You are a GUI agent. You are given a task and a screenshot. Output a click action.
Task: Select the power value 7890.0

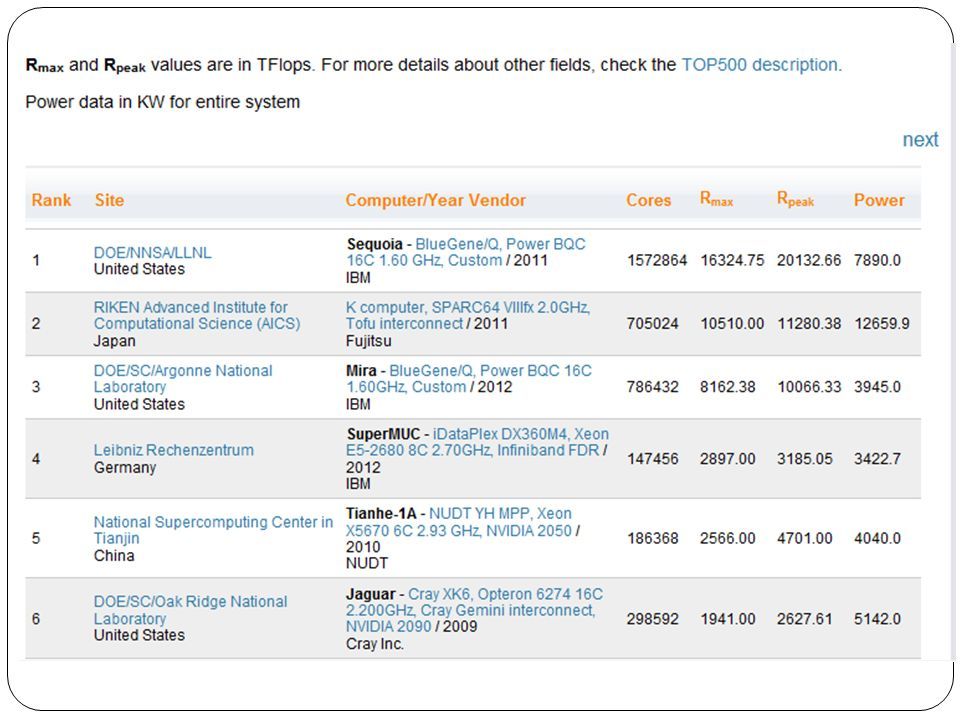tap(877, 260)
